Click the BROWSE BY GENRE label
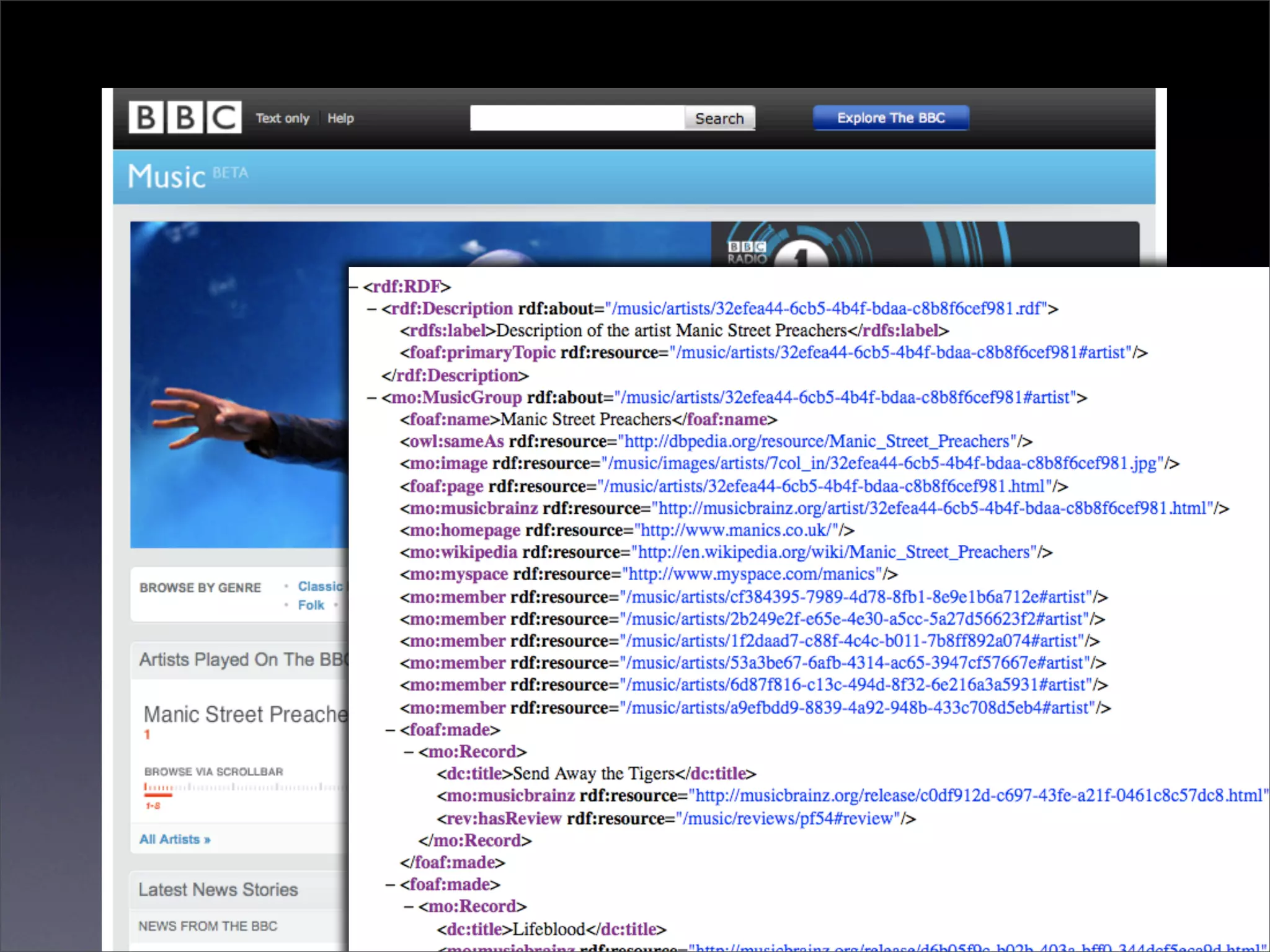 click(x=200, y=588)
